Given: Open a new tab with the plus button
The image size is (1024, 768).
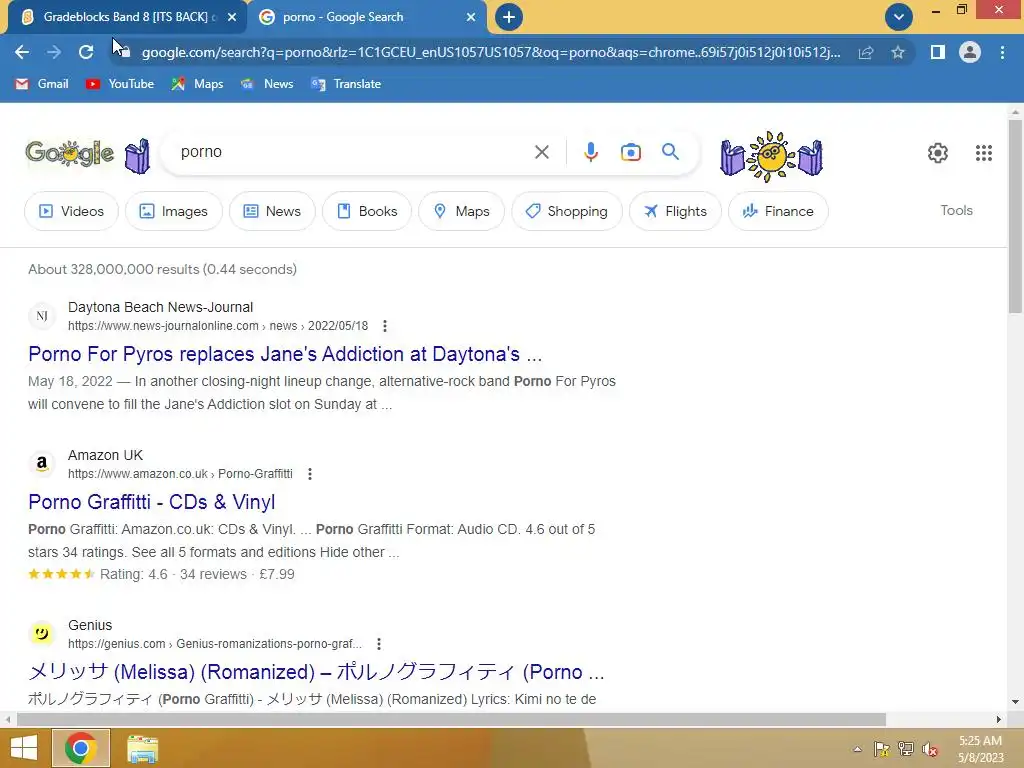Looking at the screenshot, I should [x=509, y=17].
